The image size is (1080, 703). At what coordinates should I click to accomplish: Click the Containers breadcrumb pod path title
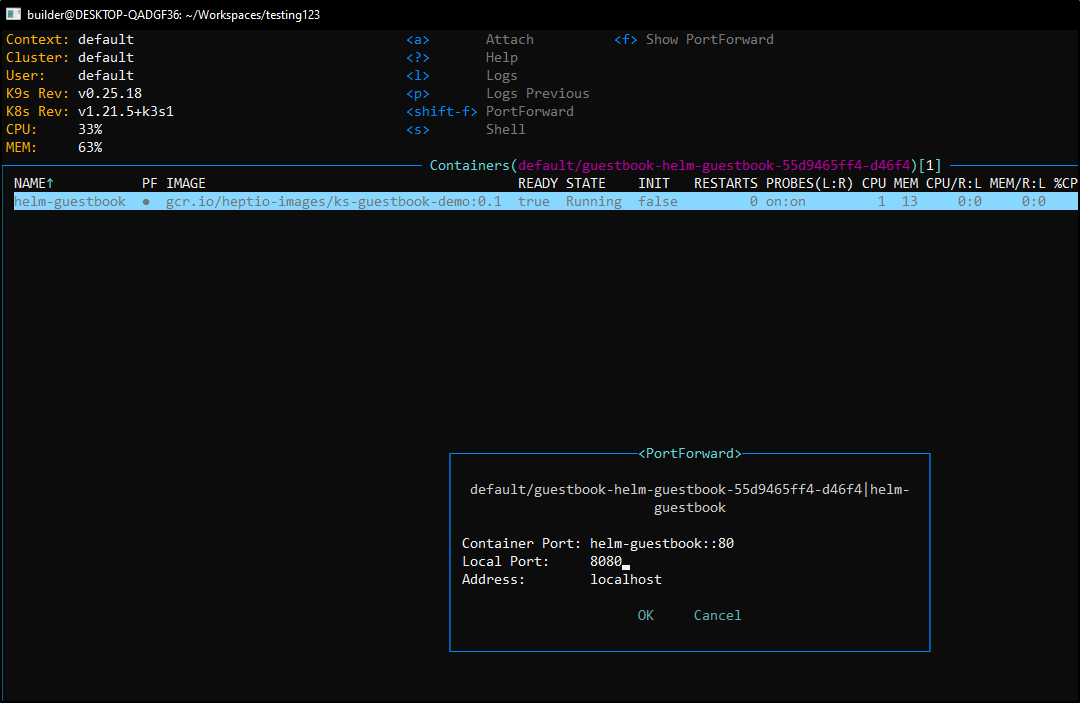point(685,165)
